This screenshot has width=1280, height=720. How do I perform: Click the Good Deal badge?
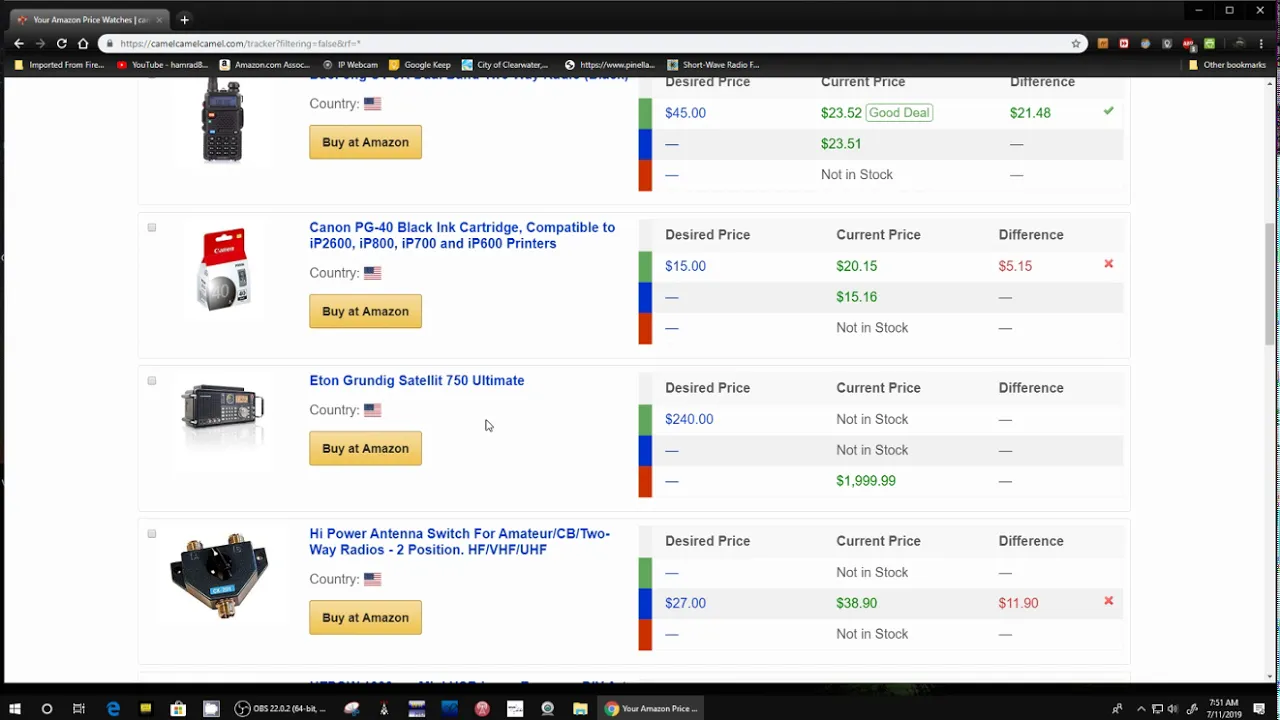click(899, 113)
